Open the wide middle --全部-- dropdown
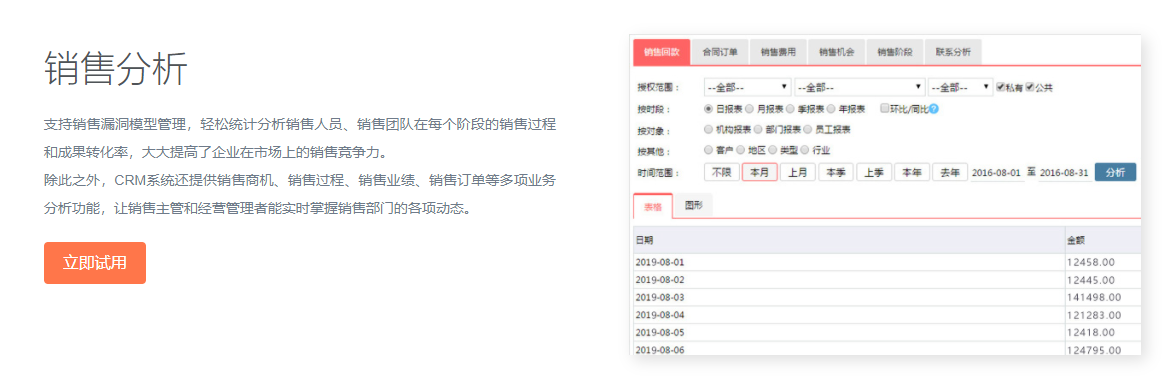Viewport: 1176px width, 385px height. [860, 87]
